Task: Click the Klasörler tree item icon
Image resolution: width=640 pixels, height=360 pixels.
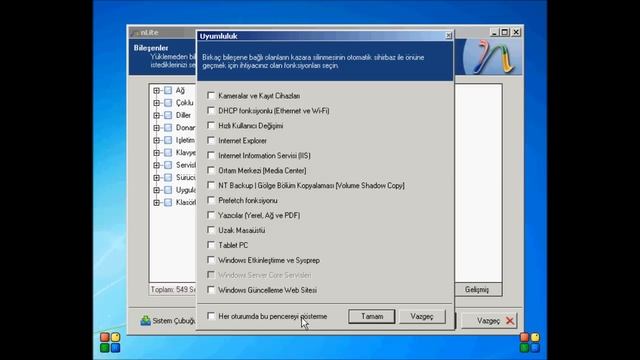Action: point(168,202)
